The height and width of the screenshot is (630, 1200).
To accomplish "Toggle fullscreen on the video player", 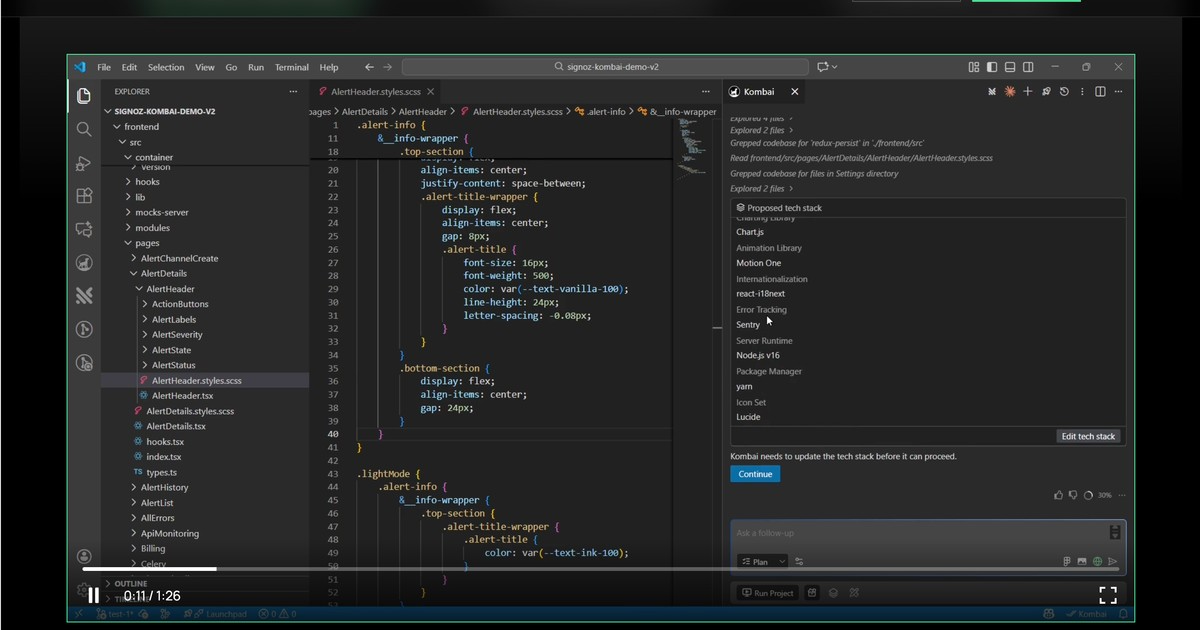I will tap(1108, 595).
